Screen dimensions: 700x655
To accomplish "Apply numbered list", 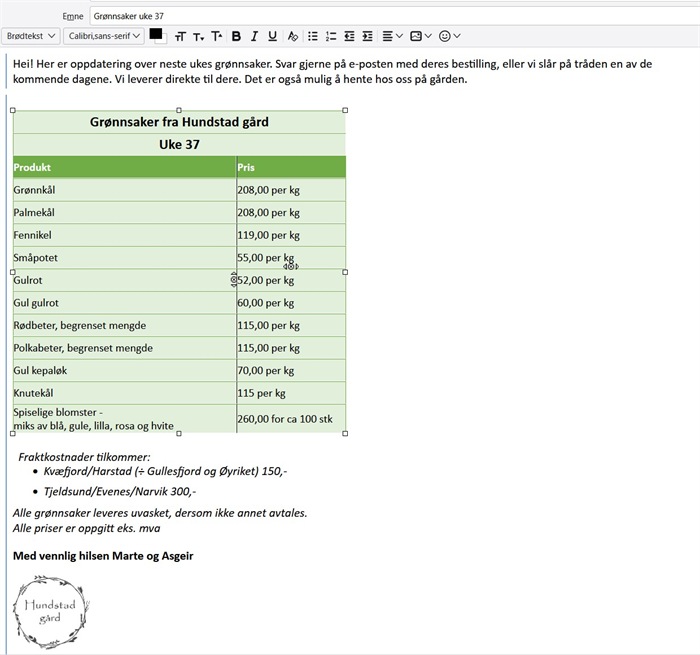I will [331, 36].
